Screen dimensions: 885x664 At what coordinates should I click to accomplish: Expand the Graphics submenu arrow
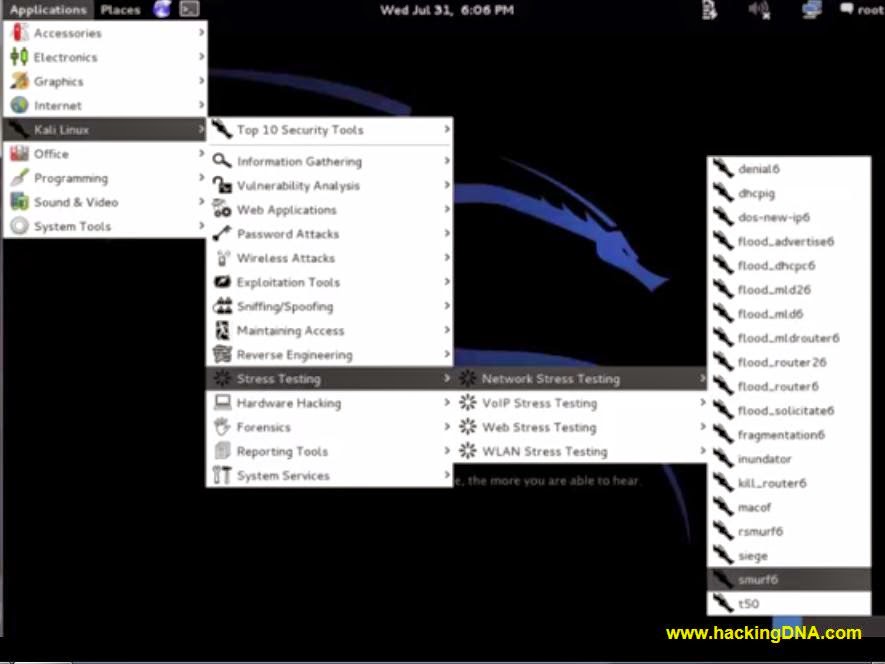[x=200, y=81]
